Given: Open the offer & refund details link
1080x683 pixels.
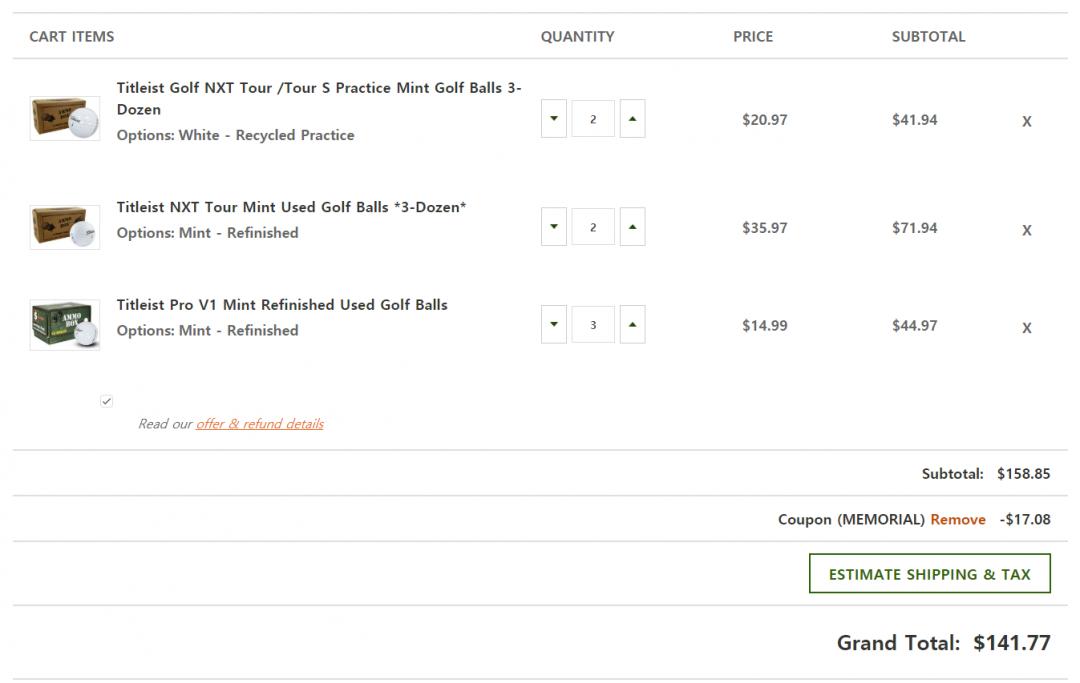Looking at the screenshot, I should click(259, 424).
